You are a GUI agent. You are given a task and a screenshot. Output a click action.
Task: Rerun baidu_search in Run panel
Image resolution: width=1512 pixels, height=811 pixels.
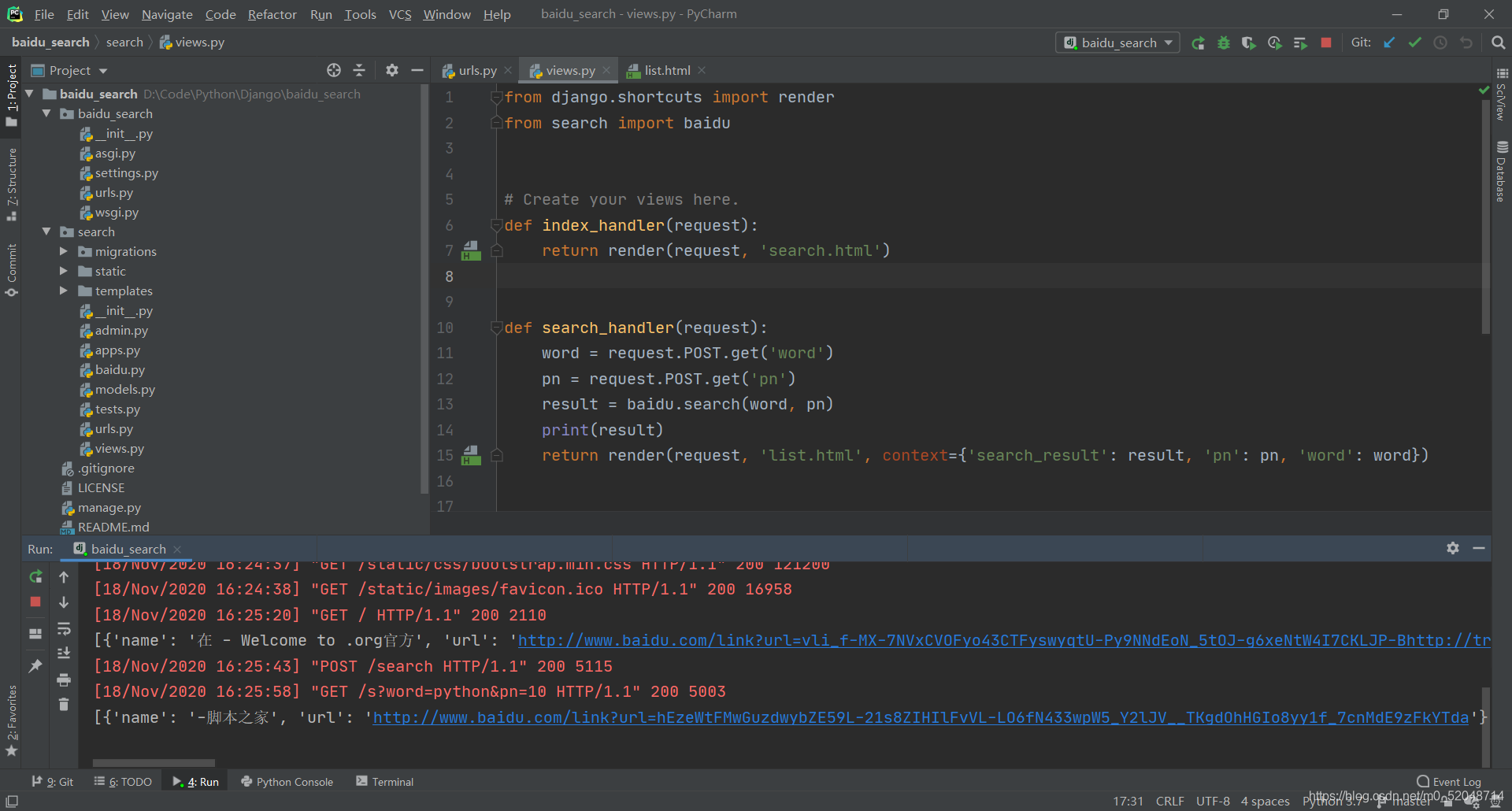click(35, 576)
